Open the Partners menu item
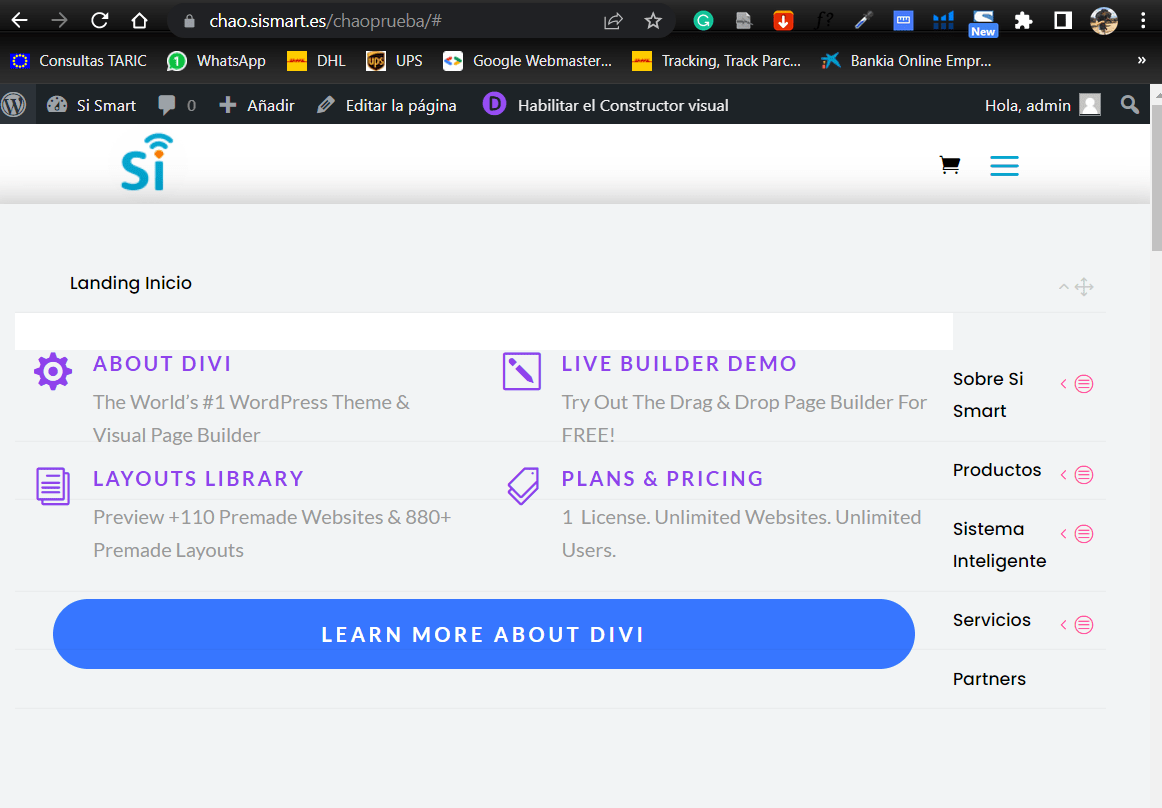The height and width of the screenshot is (808, 1162). click(x=989, y=679)
